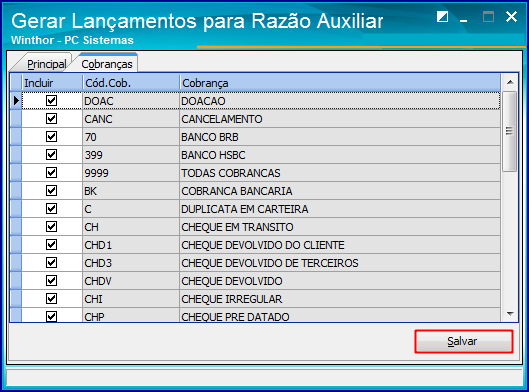This screenshot has height=392, width=529.
Task: Toggle checkbox for CHEQUE PRE DATADO
Action: pos(52,316)
